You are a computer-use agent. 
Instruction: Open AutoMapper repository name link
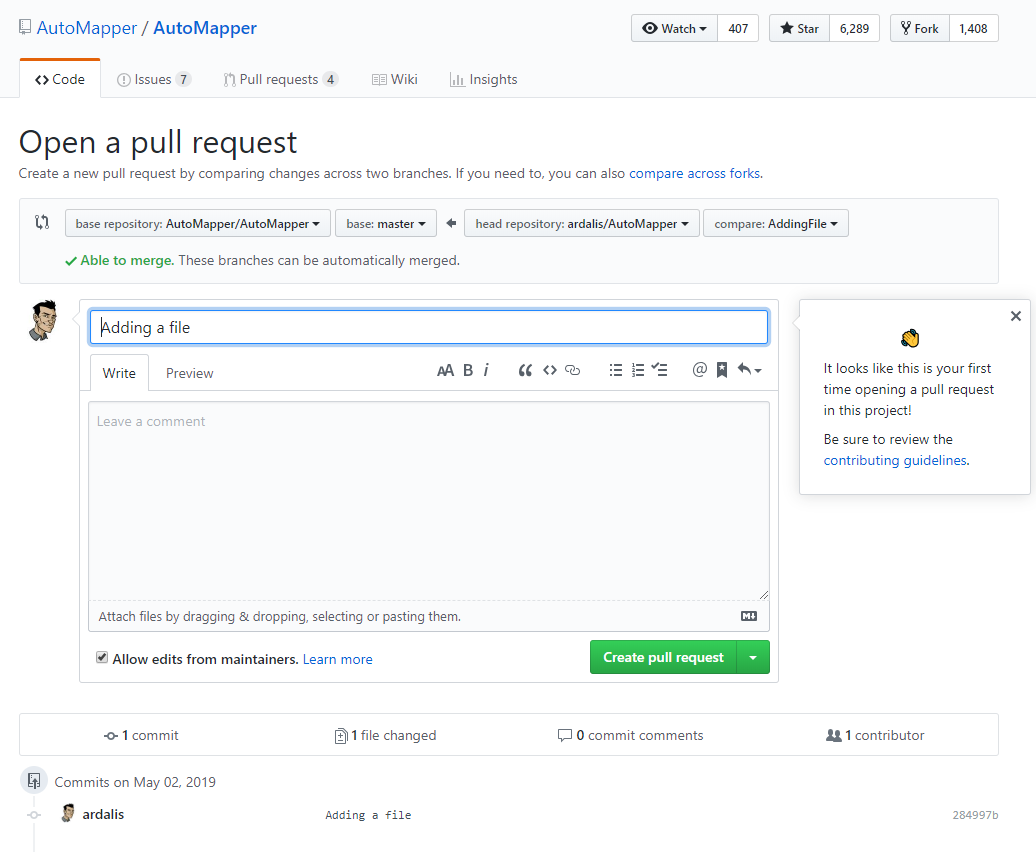205,28
